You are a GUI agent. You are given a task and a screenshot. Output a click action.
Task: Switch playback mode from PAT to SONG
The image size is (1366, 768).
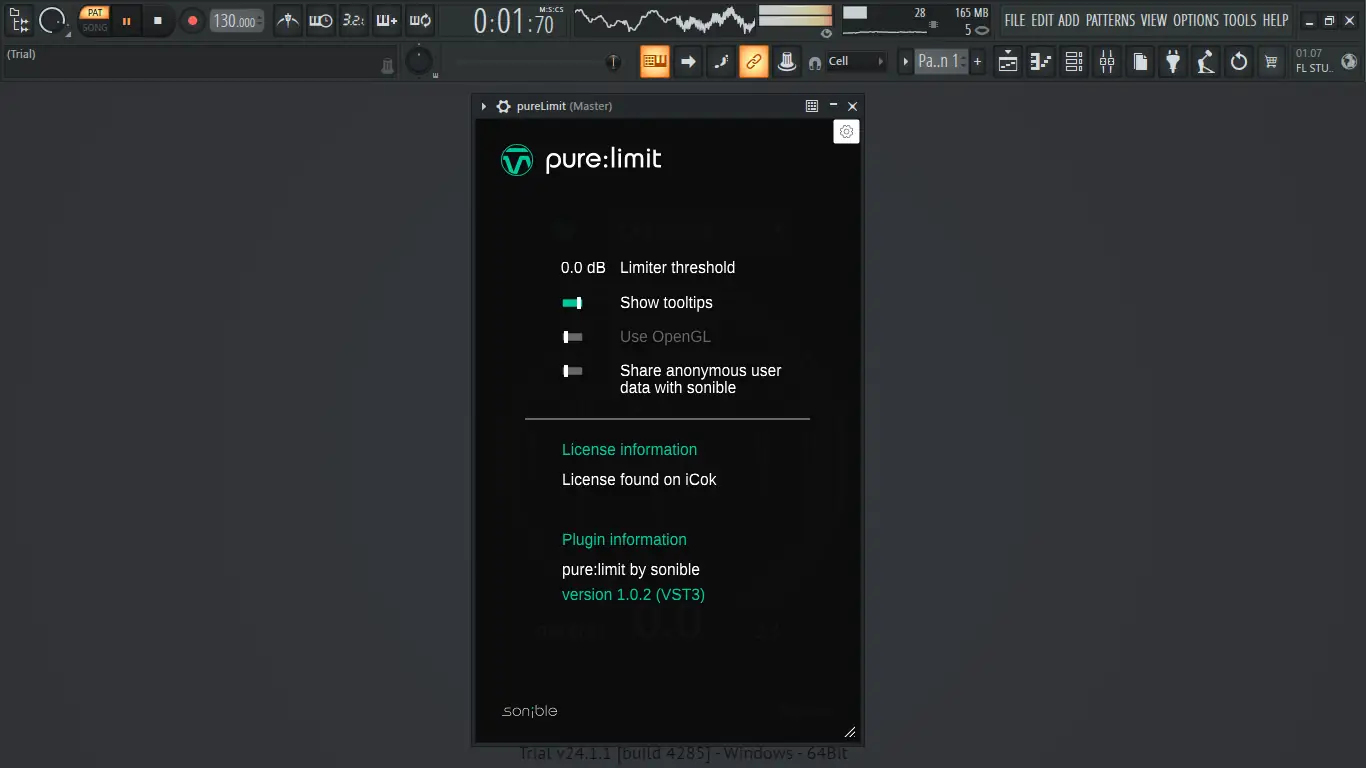click(x=94, y=28)
